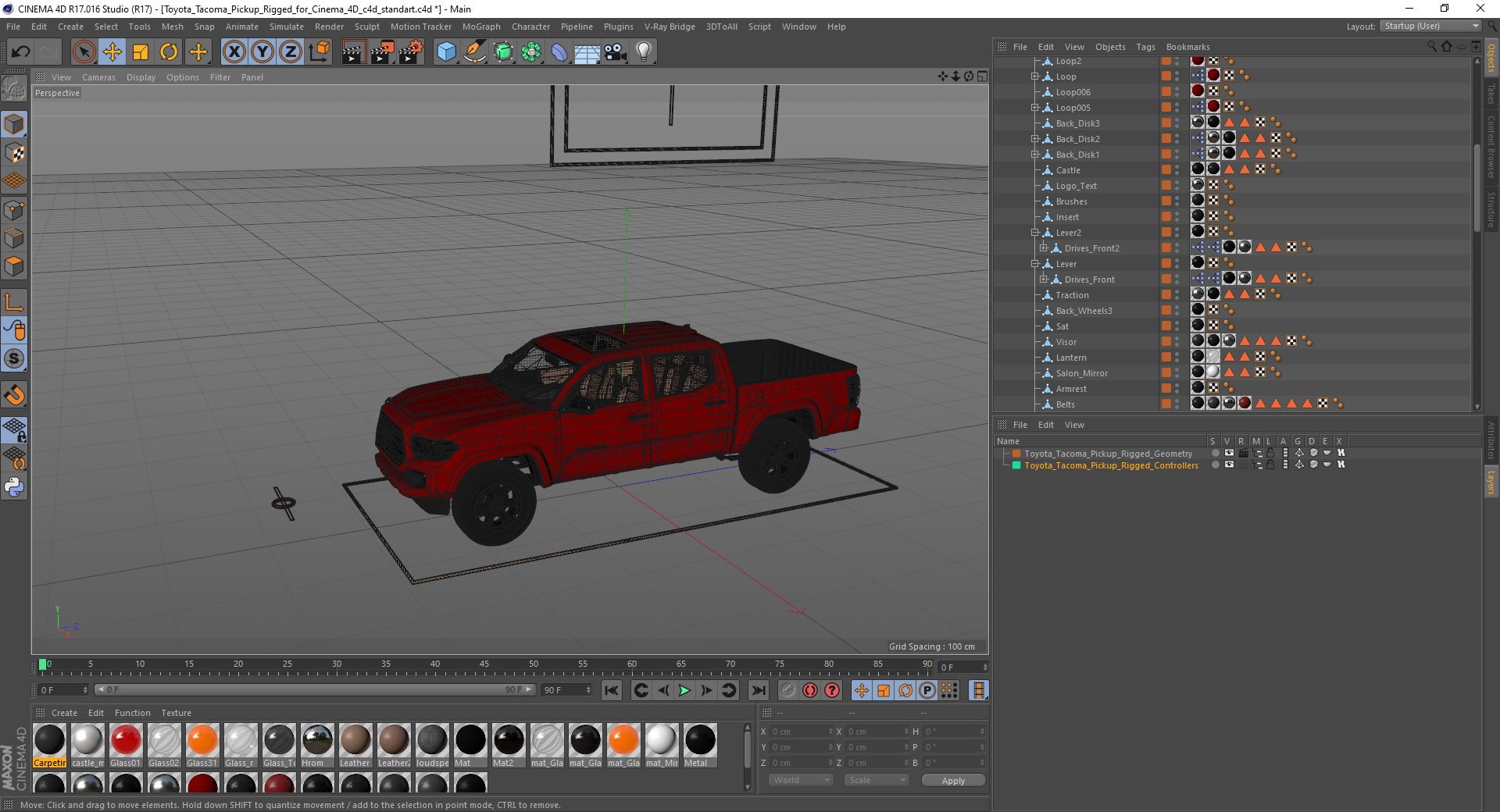This screenshot has height=812, width=1500.
Task: Select Toyota_Tacoma_Pickup_Rigged_Controllers layer
Action: click(1111, 465)
